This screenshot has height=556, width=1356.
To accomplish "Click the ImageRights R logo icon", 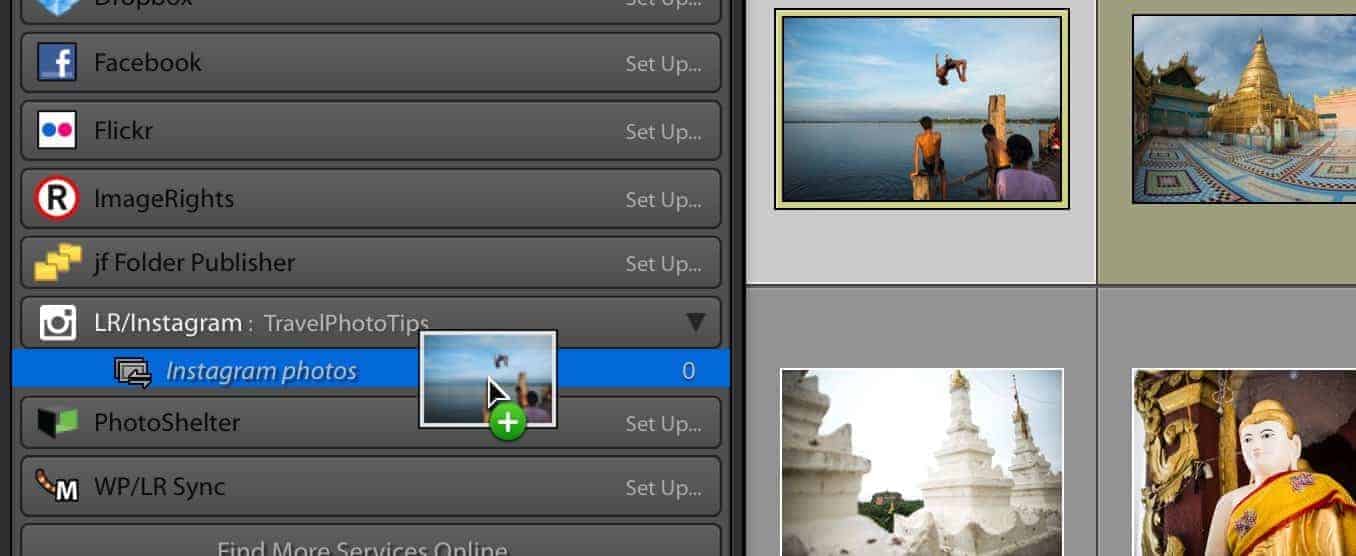I will click(x=56, y=198).
